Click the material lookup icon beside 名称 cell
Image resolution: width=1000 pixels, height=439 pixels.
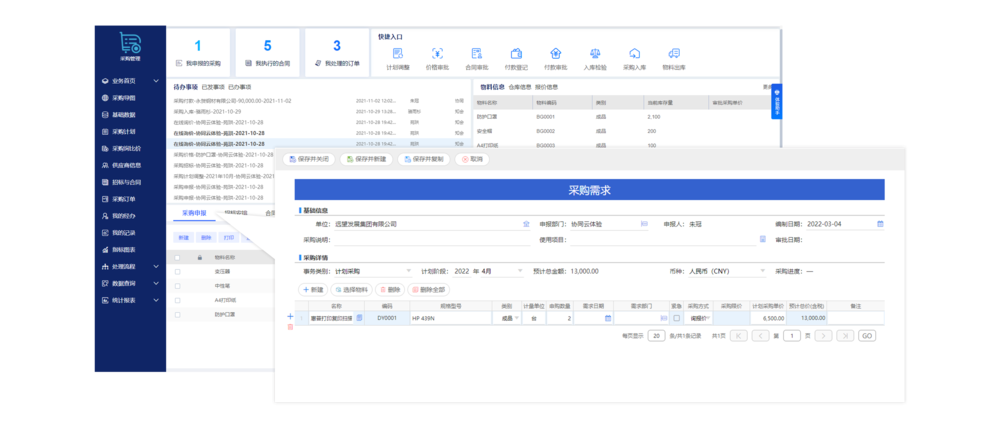(x=359, y=317)
